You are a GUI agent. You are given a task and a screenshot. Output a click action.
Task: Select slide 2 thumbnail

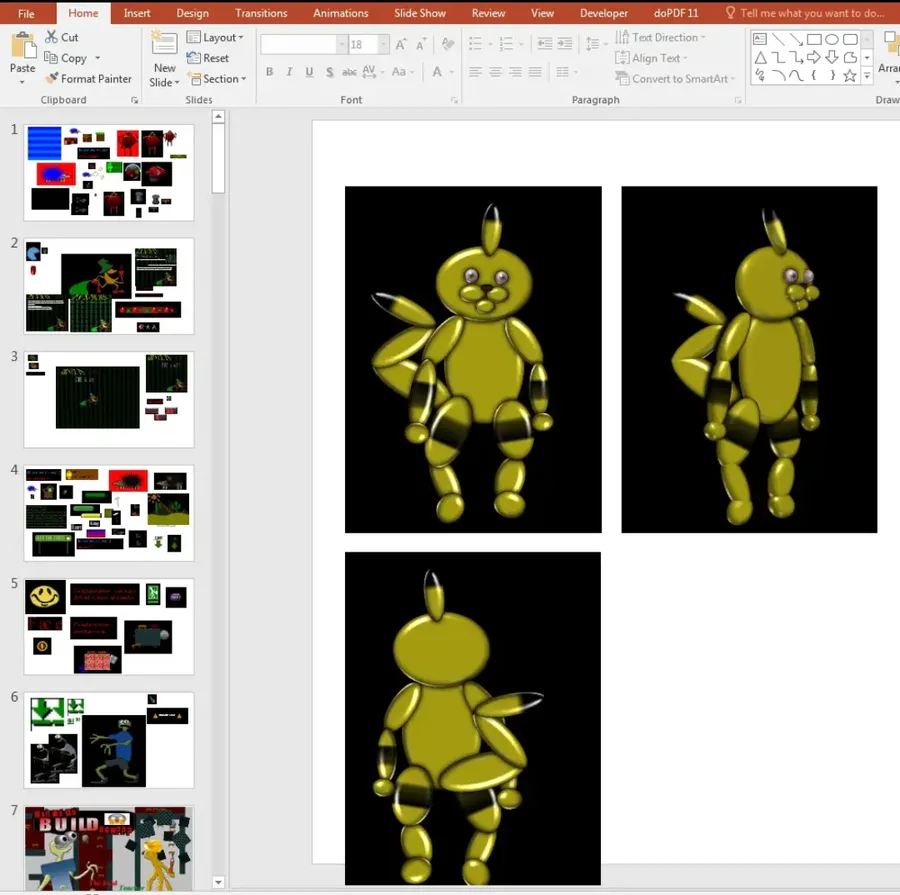tap(109, 286)
